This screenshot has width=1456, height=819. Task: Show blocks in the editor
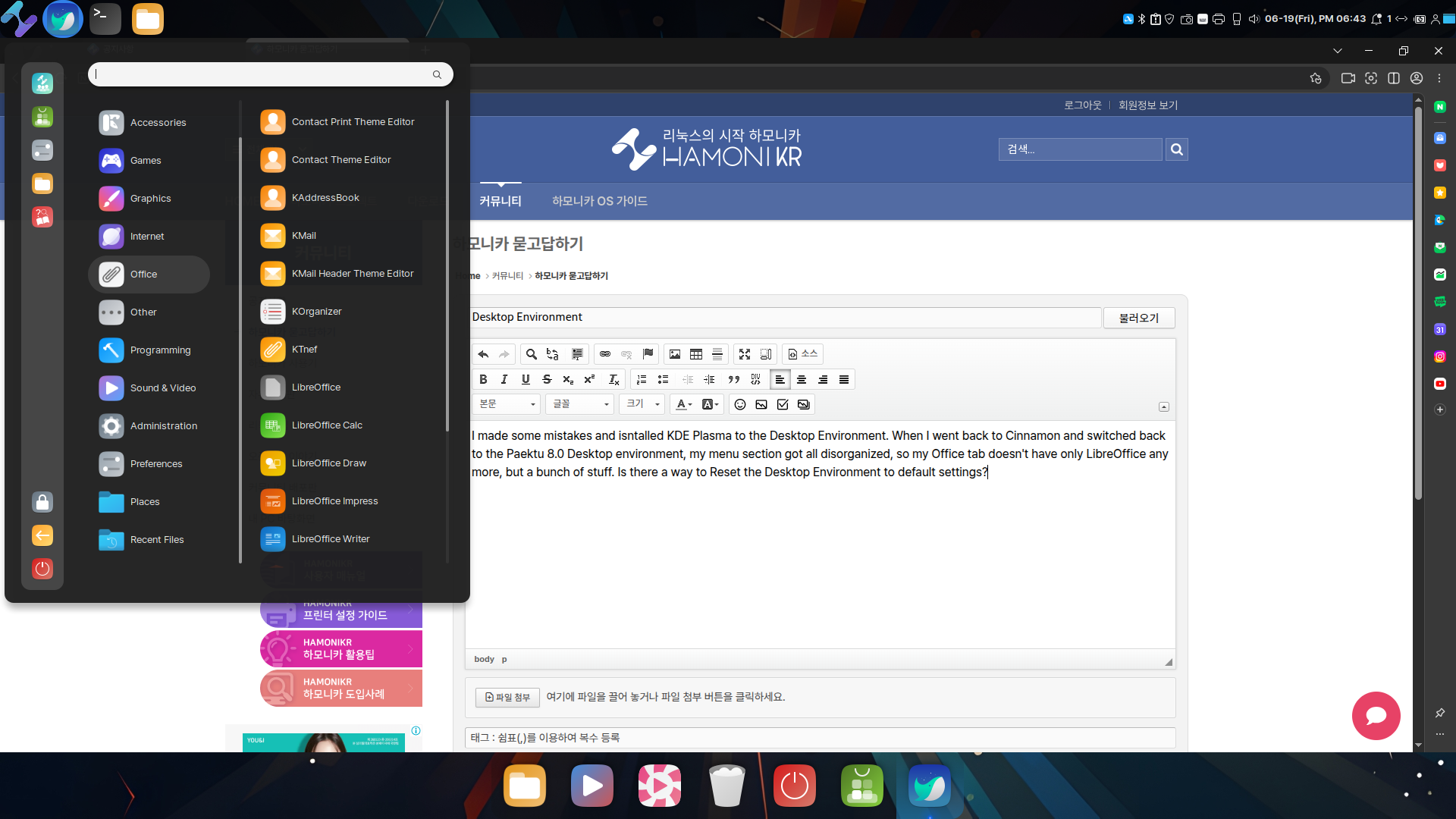pyautogui.click(x=766, y=354)
